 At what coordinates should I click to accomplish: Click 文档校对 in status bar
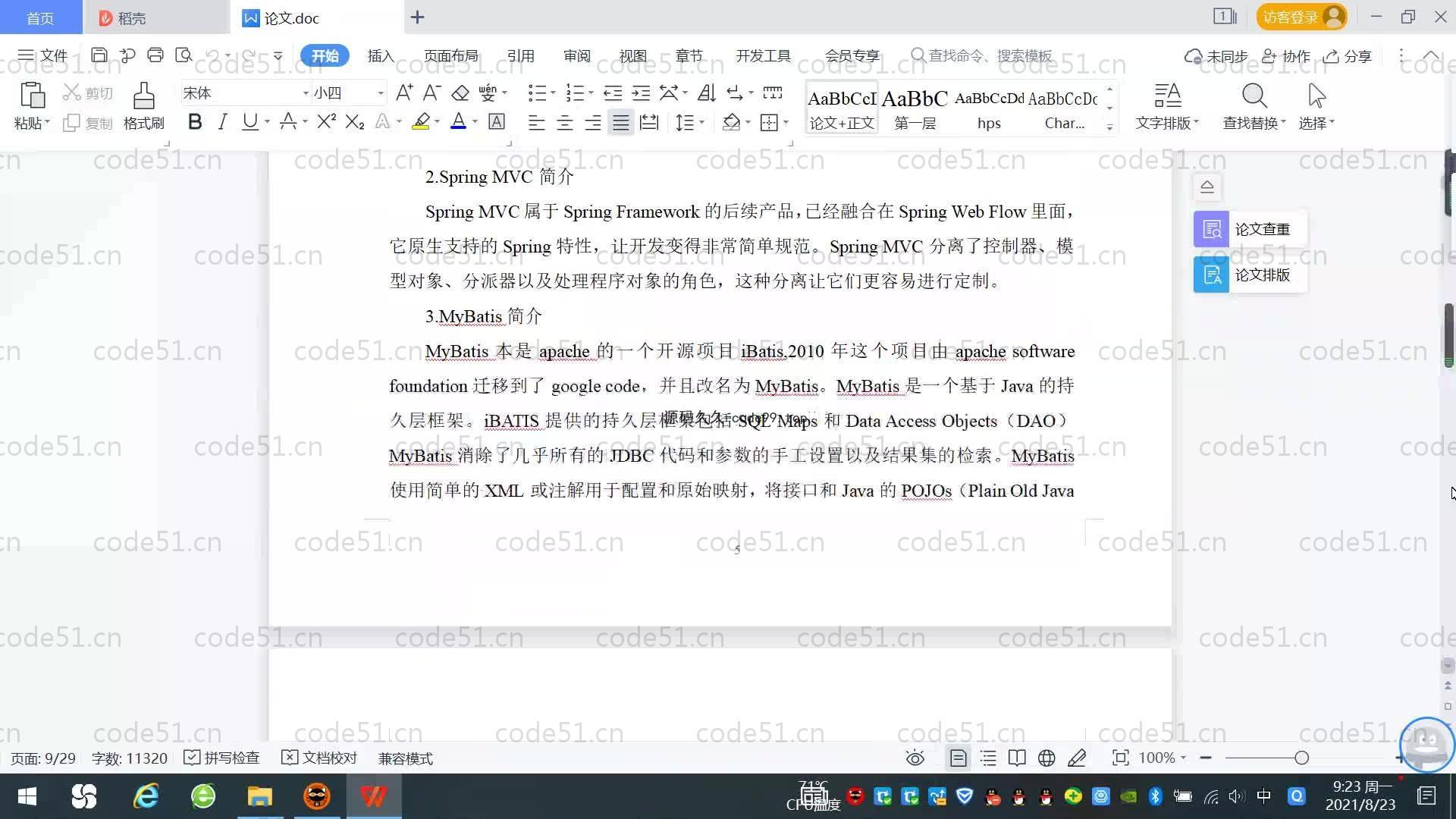[x=319, y=758]
